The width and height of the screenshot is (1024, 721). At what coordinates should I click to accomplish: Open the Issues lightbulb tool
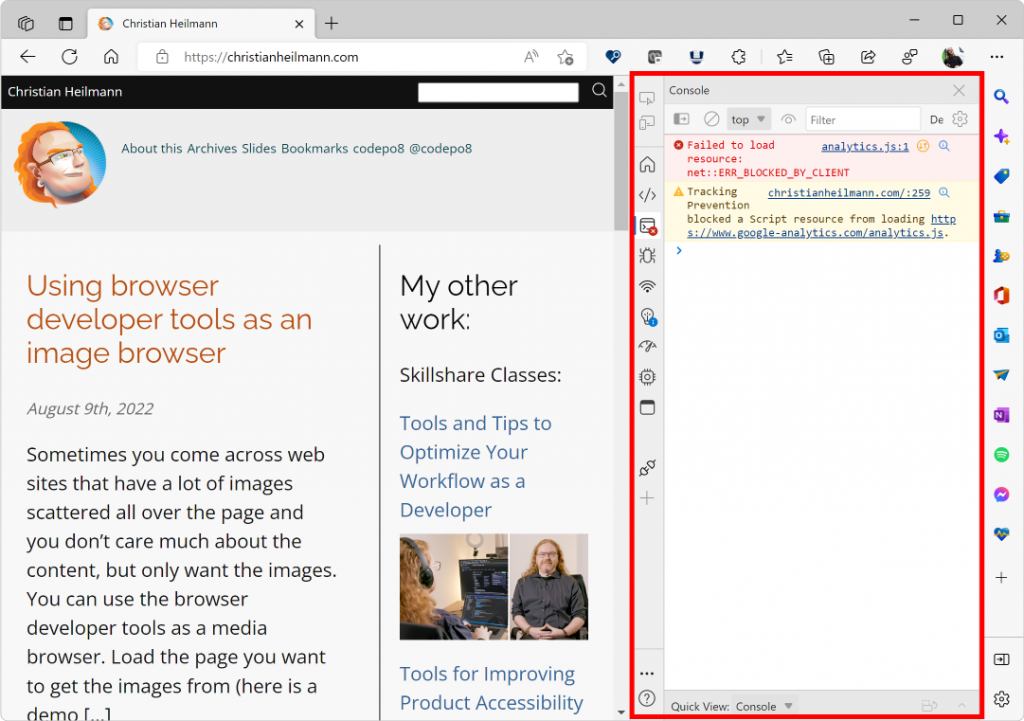648,317
